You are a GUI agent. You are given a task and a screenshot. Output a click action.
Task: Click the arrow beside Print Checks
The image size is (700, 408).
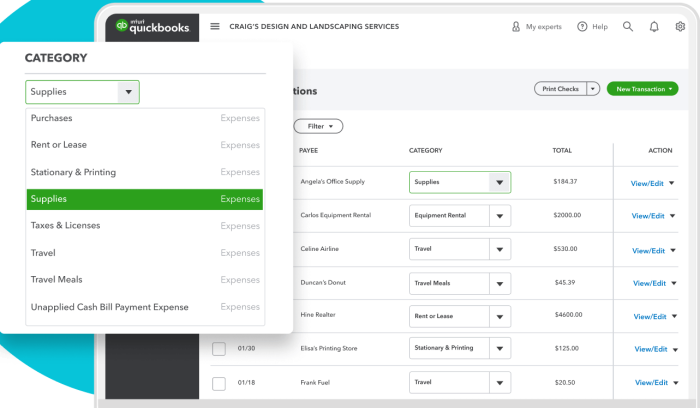click(593, 89)
